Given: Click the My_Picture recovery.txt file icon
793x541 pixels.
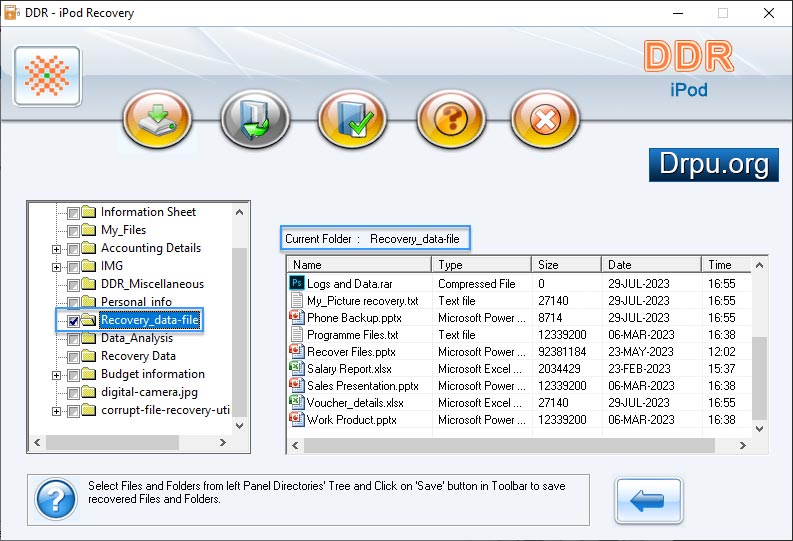Looking at the screenshot, I should coord(297,300).
